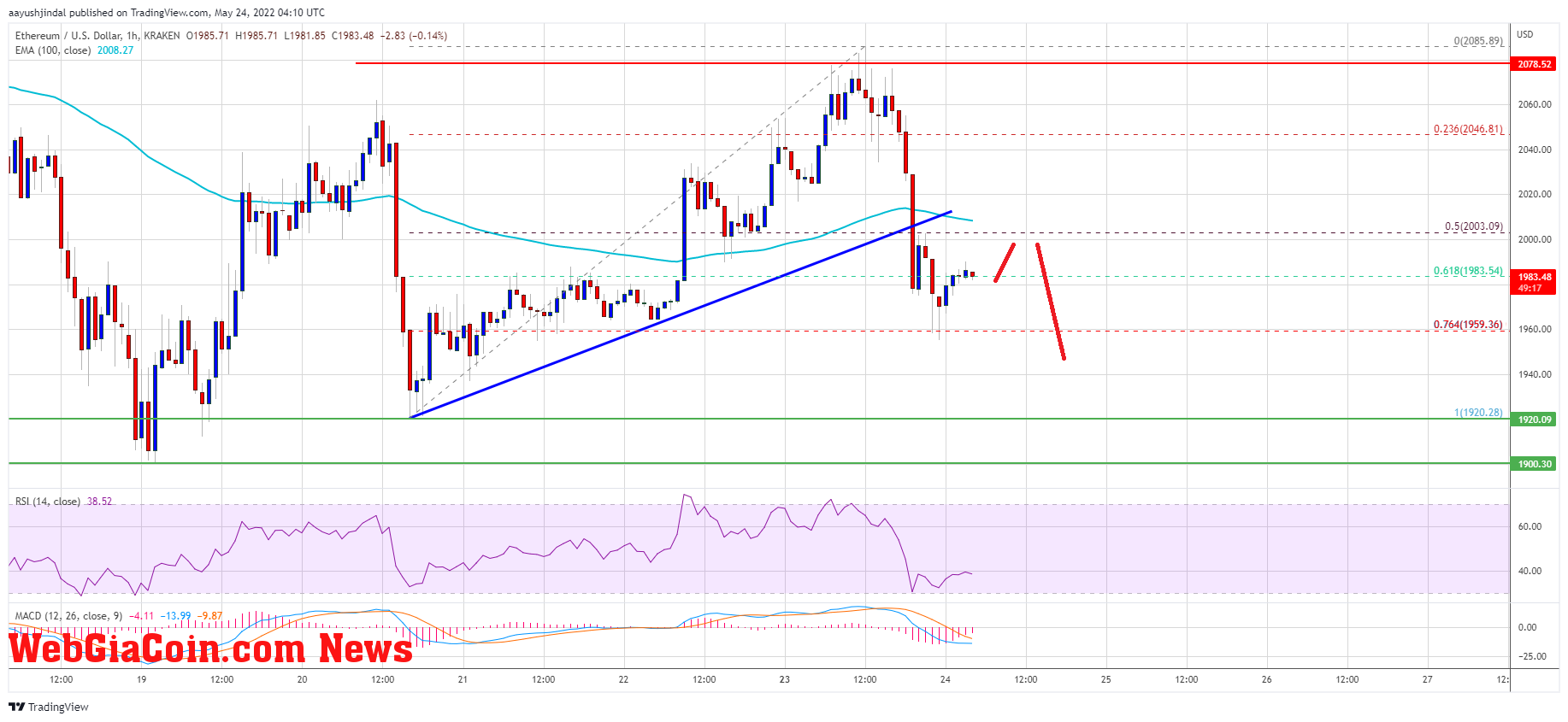Click the current price label 1983.48

[x=1534, y=277]
